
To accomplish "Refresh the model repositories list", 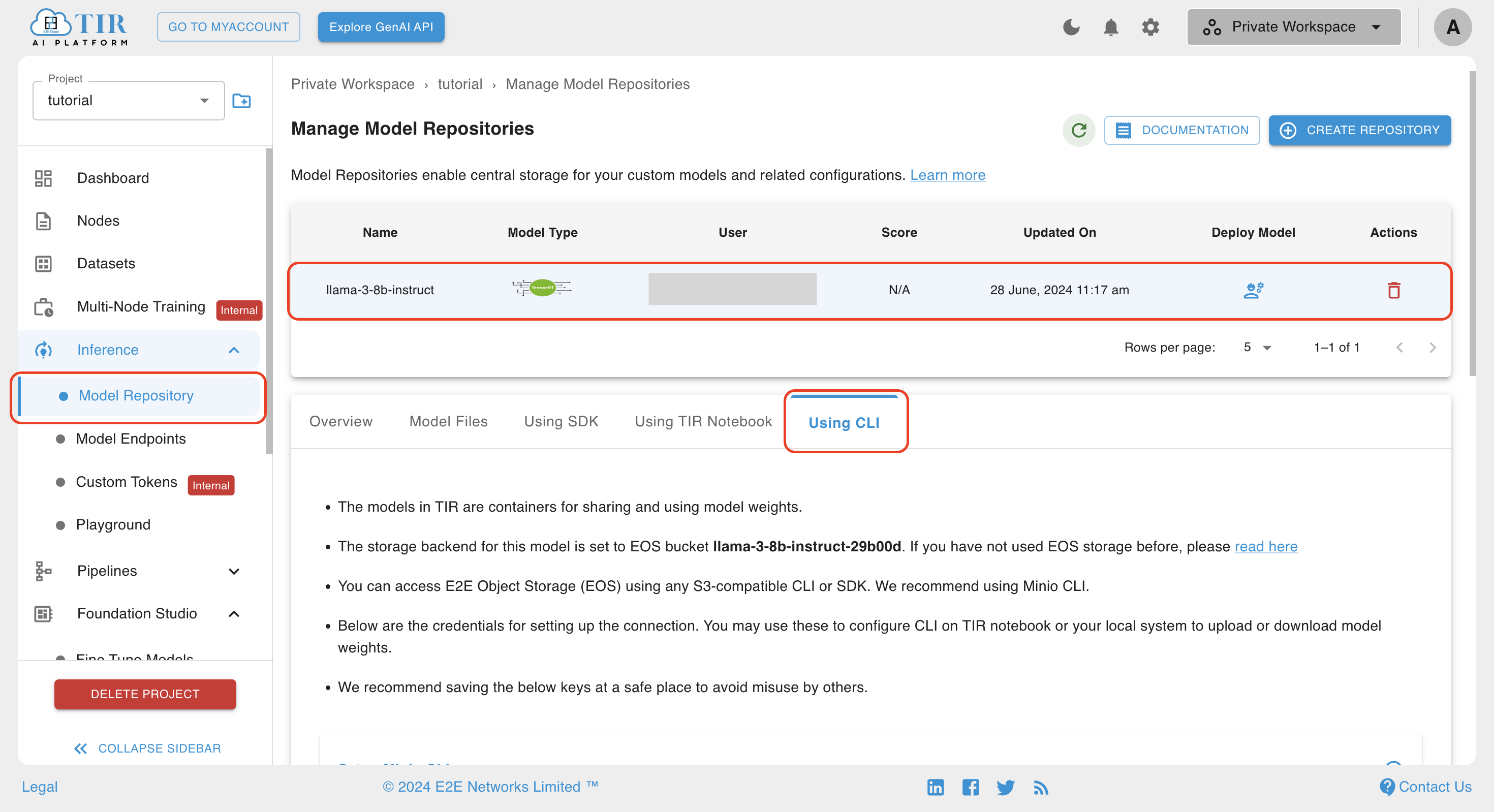I will click(x=1079, y=131).
